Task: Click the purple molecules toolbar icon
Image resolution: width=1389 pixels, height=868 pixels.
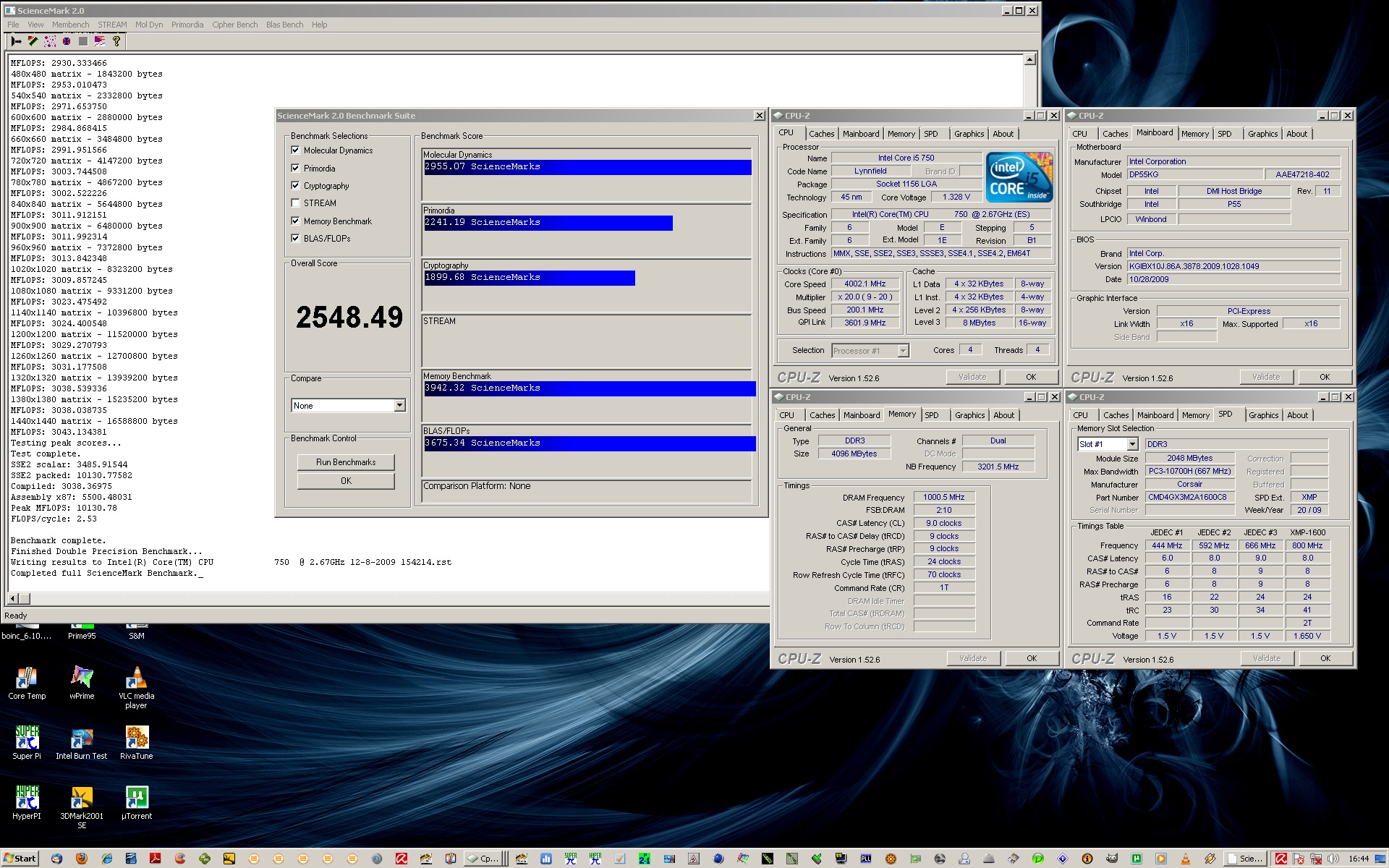Action: tap(50, 41)
